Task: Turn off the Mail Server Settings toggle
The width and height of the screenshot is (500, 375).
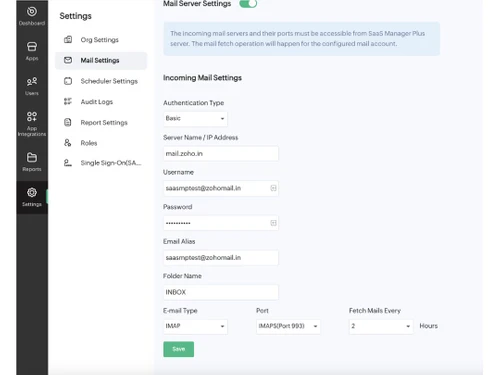Action: 248,4
